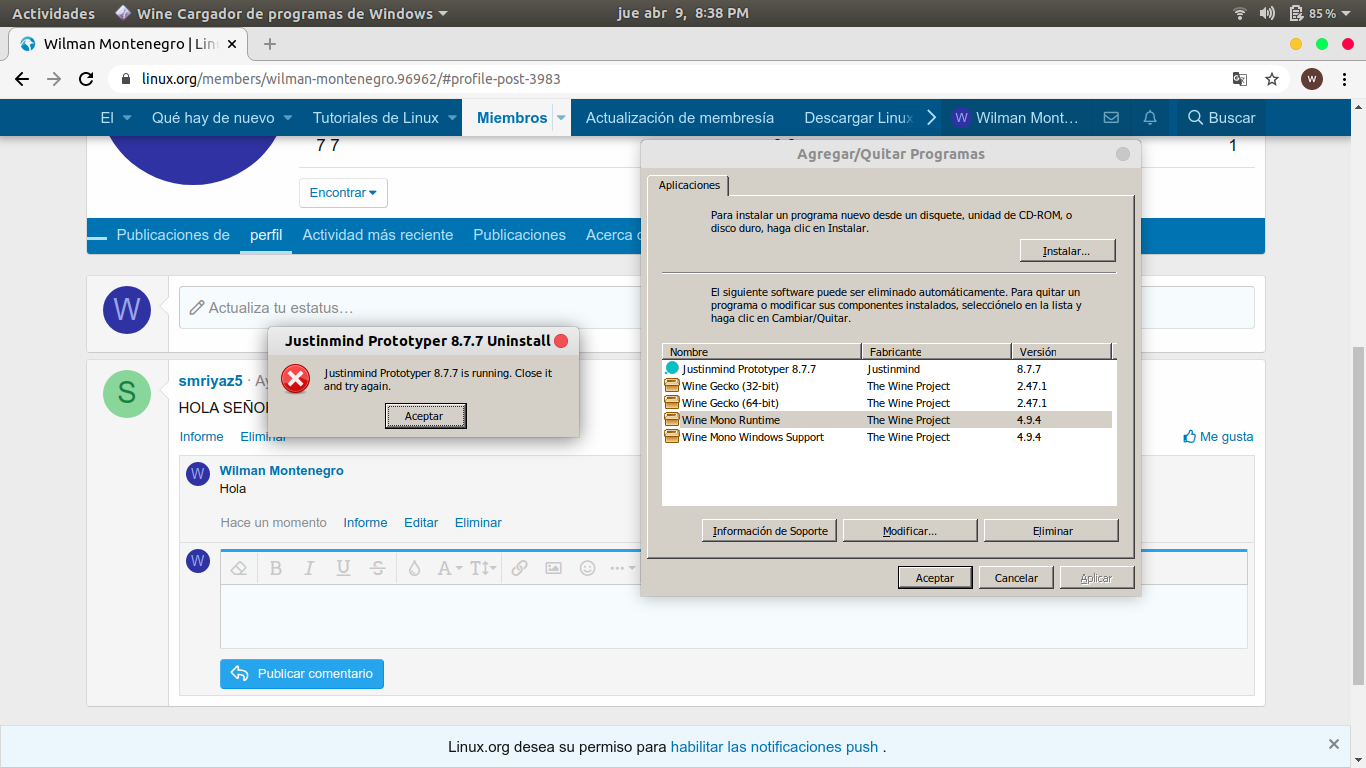
Task: Sort by Fabricante column header
Action: pyautogui.click(x=936, y=351)
